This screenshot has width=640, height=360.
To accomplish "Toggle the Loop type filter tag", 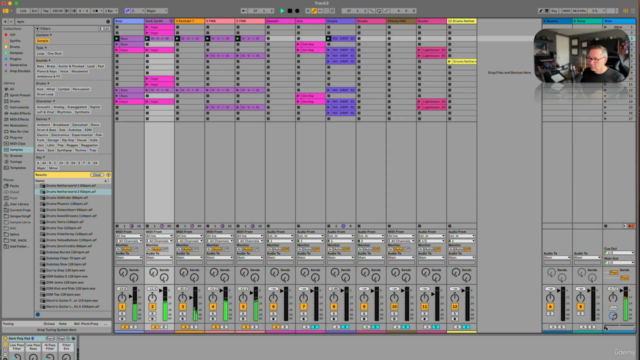I will click(40, 53).
